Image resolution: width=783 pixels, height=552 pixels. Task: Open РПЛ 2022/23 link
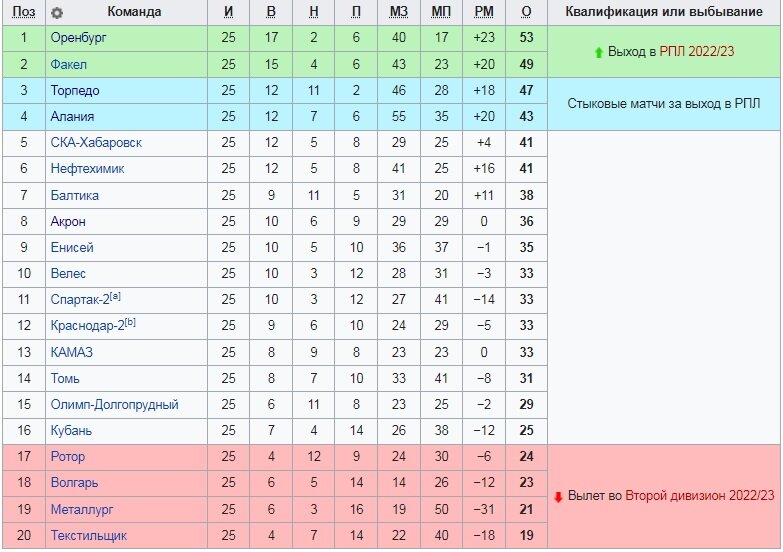697,51
